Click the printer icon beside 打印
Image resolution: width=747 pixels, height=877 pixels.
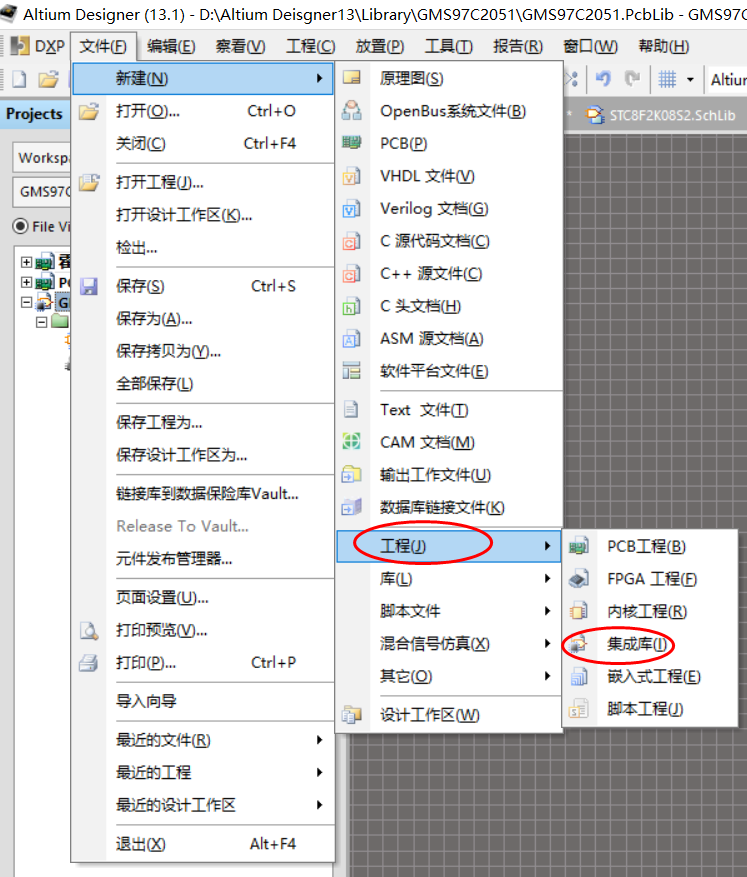pyautogui.click(x=89, y=663)
